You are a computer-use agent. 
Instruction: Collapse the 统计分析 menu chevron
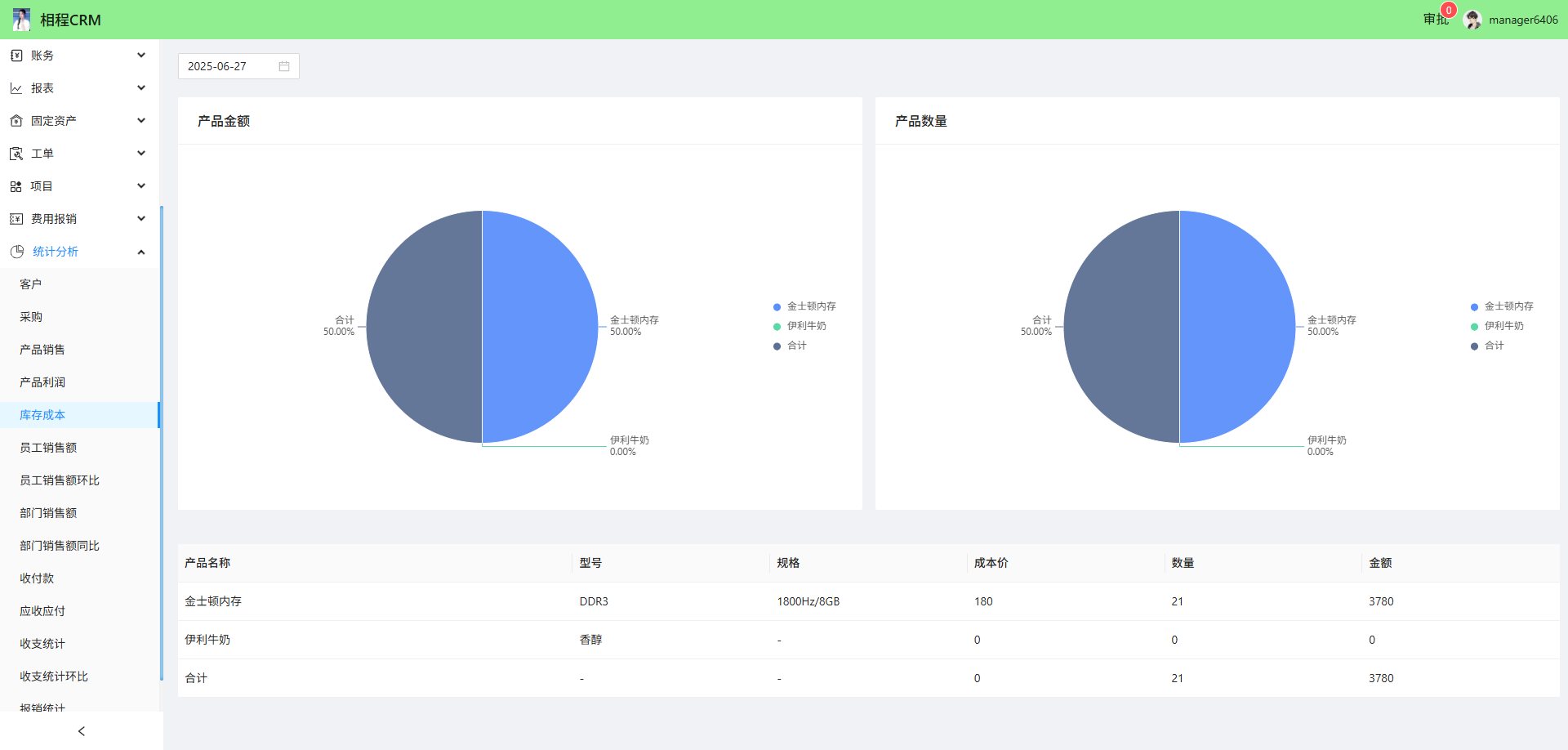(141, 252)
